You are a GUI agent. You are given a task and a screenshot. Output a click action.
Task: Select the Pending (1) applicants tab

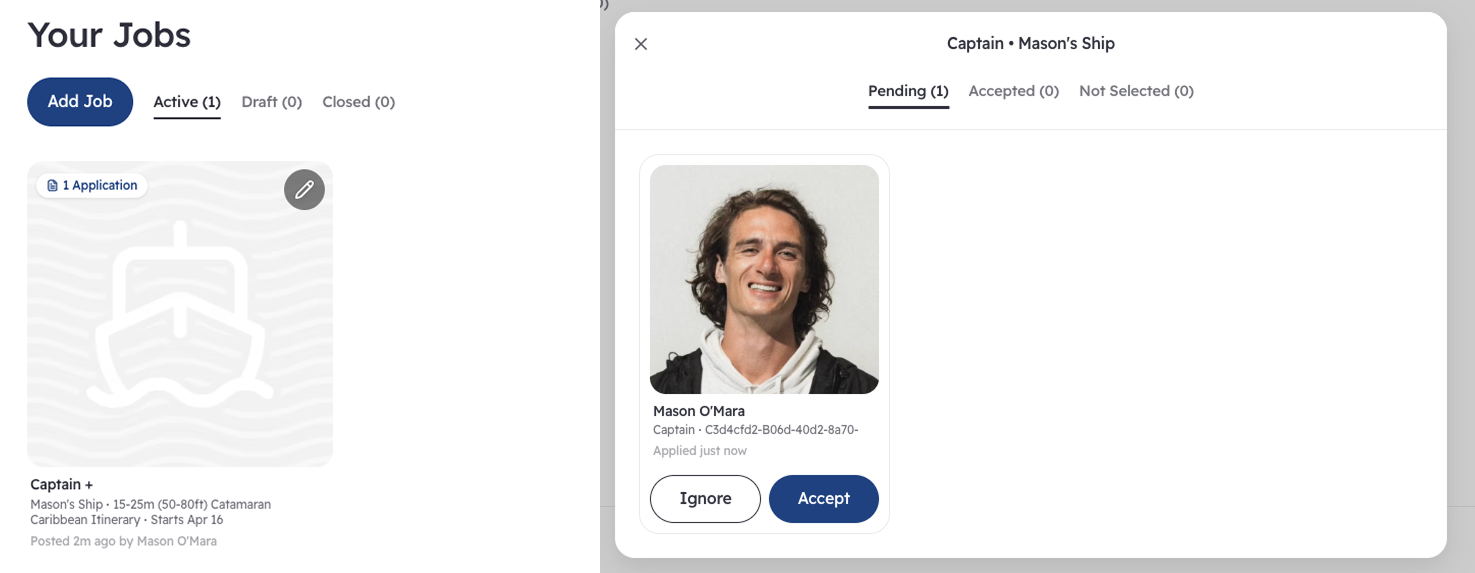[908, 91]
